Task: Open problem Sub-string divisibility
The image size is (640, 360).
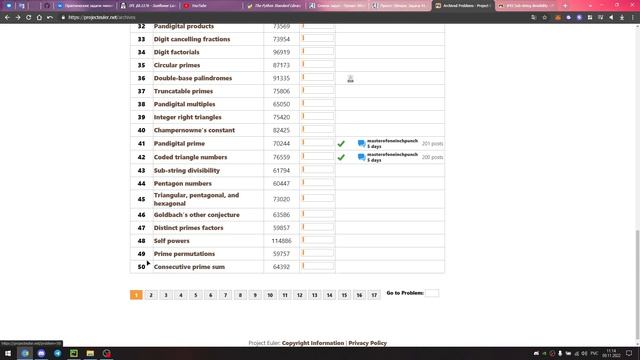Action: pos(187,171)
